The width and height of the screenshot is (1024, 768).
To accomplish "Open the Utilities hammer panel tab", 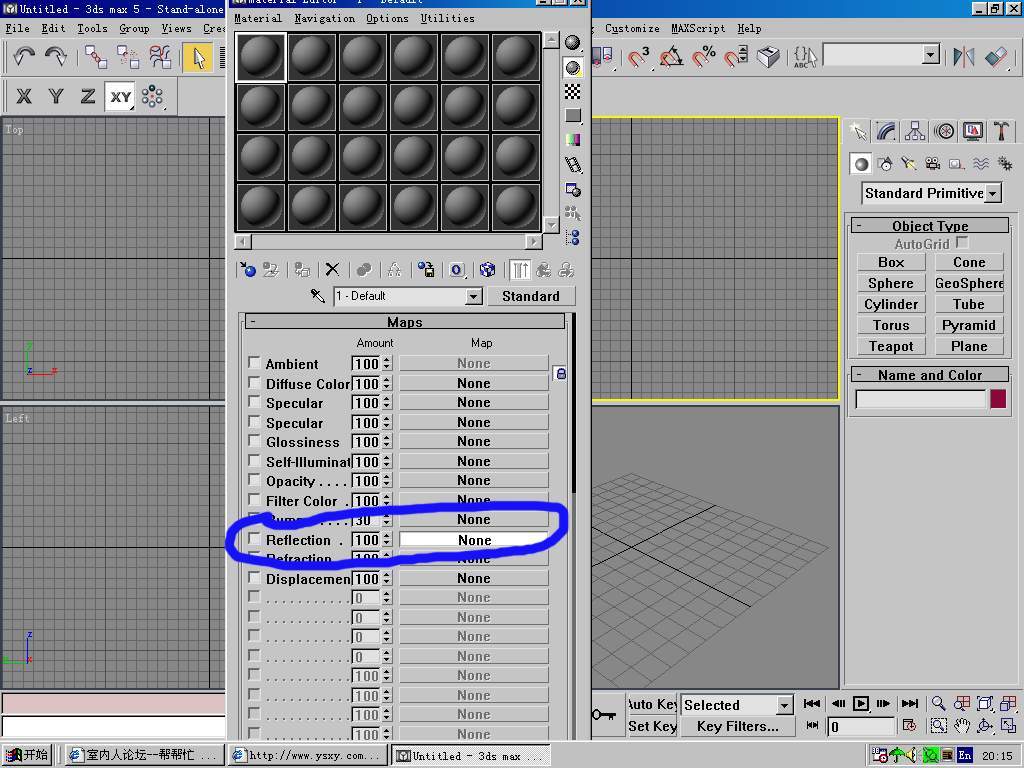I will pyautogui.click(x=1001, y=131).
